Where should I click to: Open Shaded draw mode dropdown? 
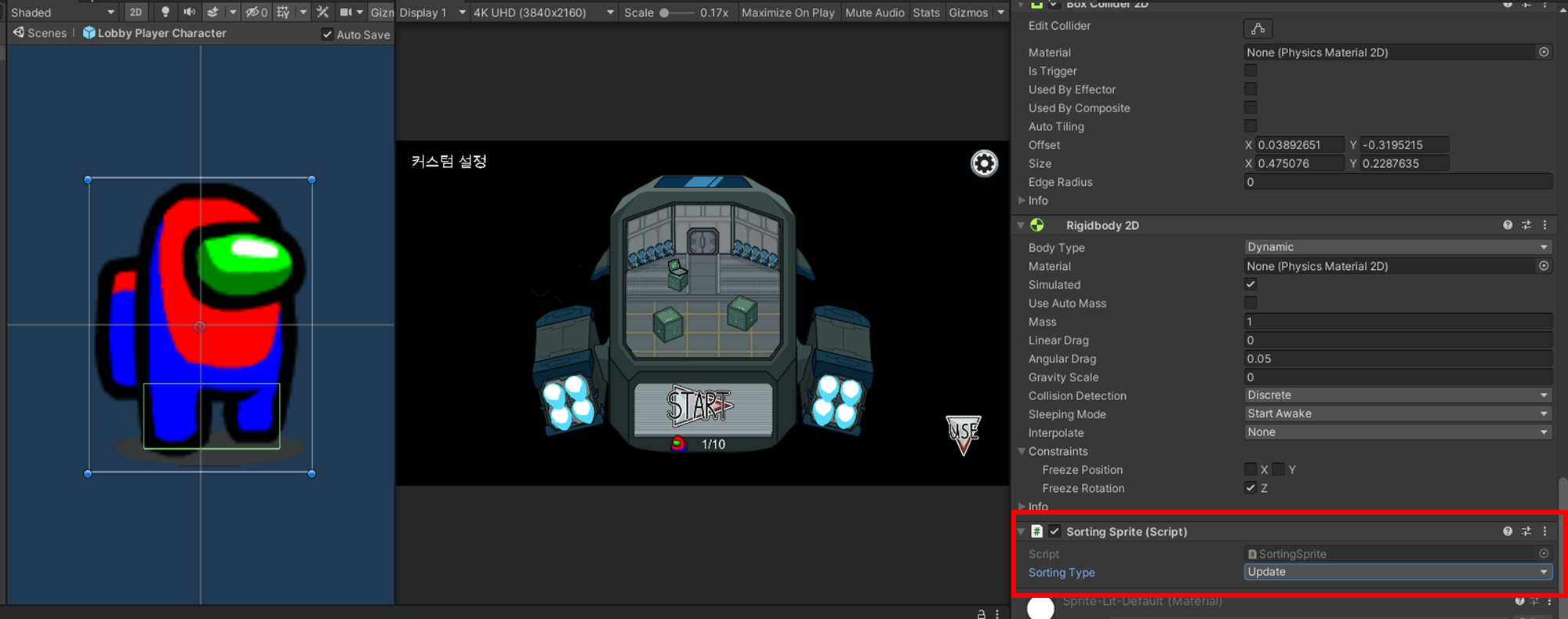62,12
